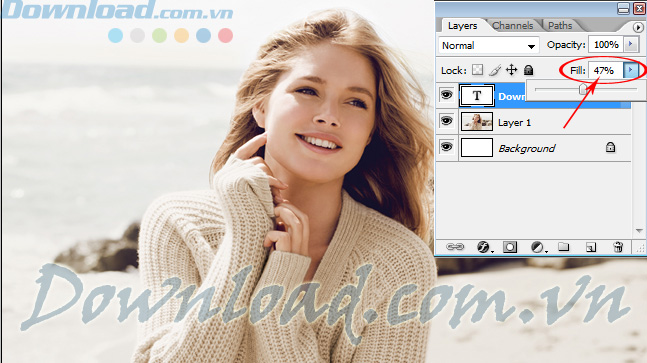Switch to the Channels tab
Viewport: 647px width, 363px height.
click(512, 26)
